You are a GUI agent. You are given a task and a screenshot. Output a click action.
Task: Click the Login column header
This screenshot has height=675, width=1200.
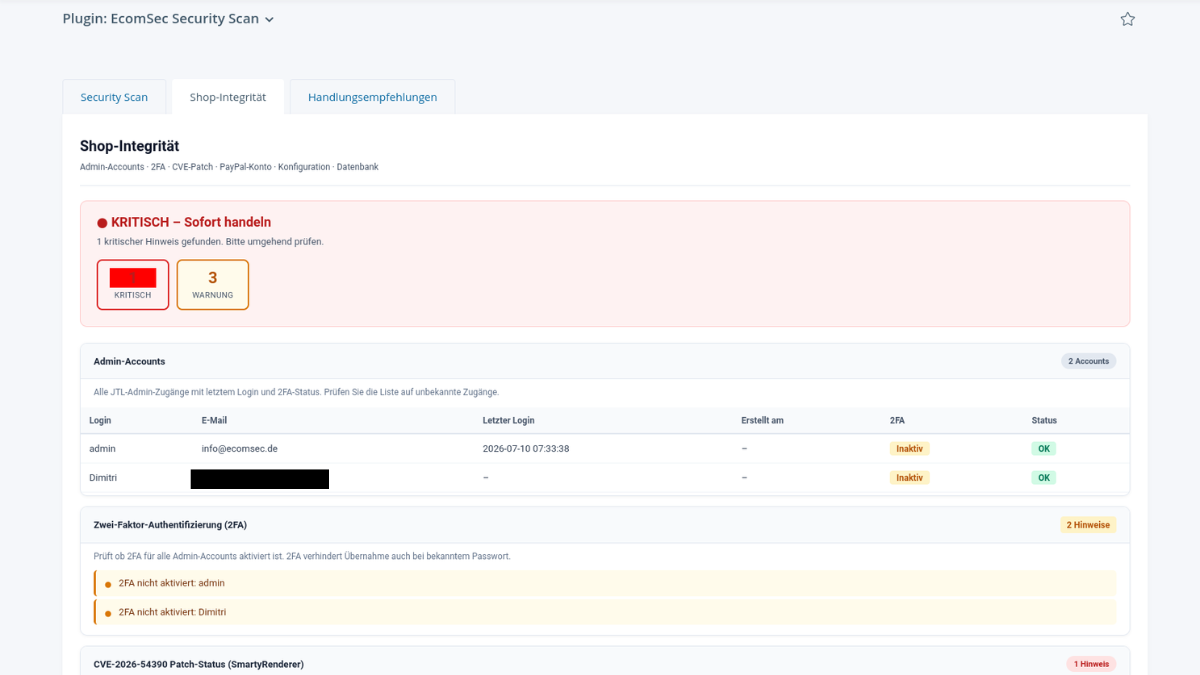tap(100, 420)
